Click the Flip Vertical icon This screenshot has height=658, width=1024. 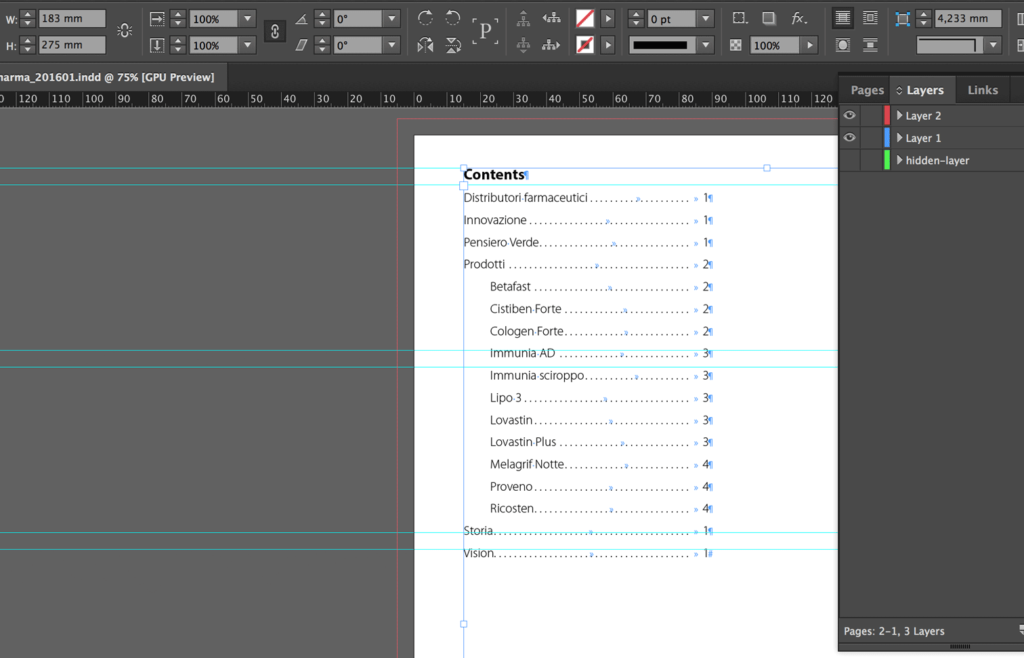point(453,45)
